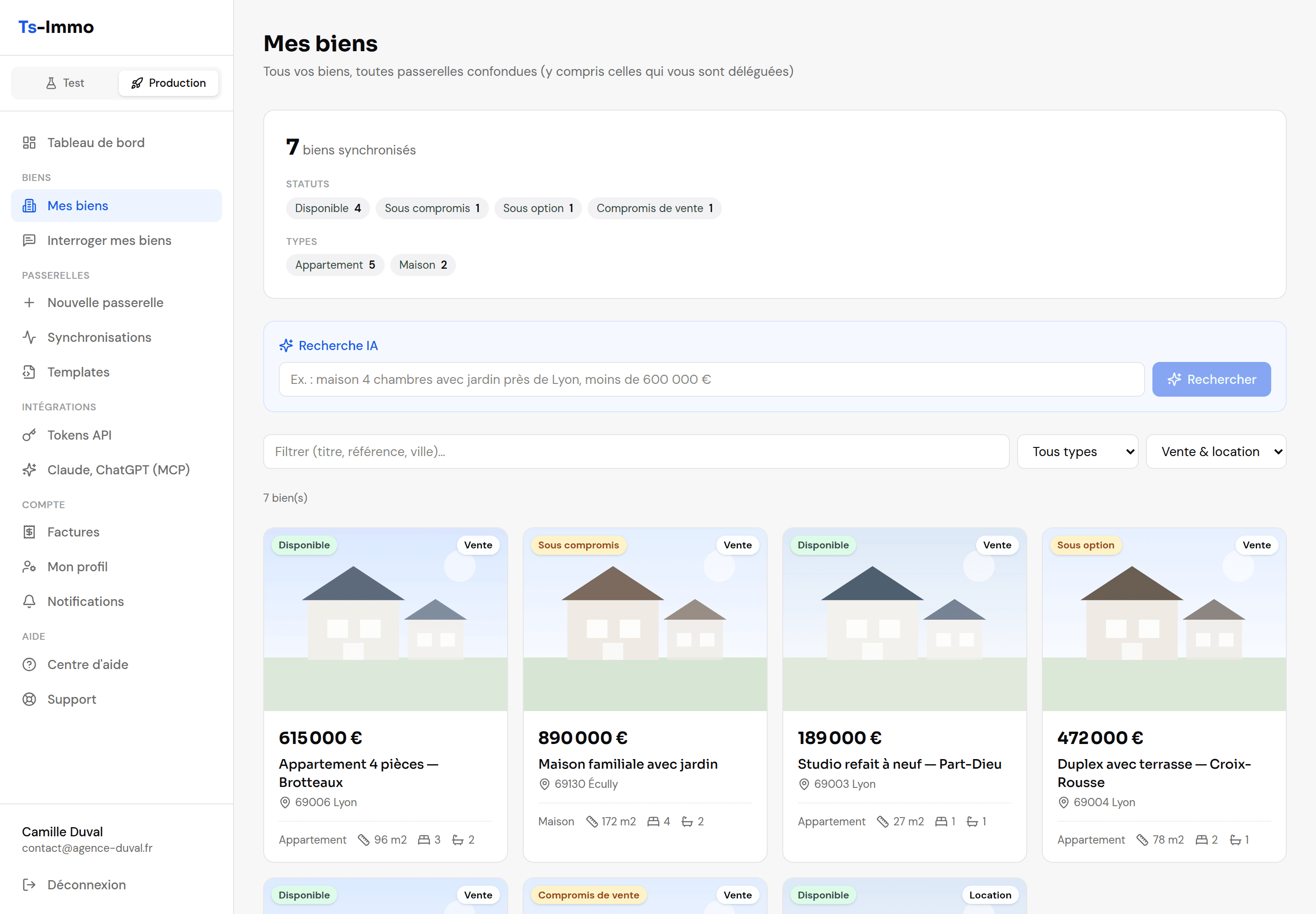Click the Recherche IA query input field

point(711,379)
